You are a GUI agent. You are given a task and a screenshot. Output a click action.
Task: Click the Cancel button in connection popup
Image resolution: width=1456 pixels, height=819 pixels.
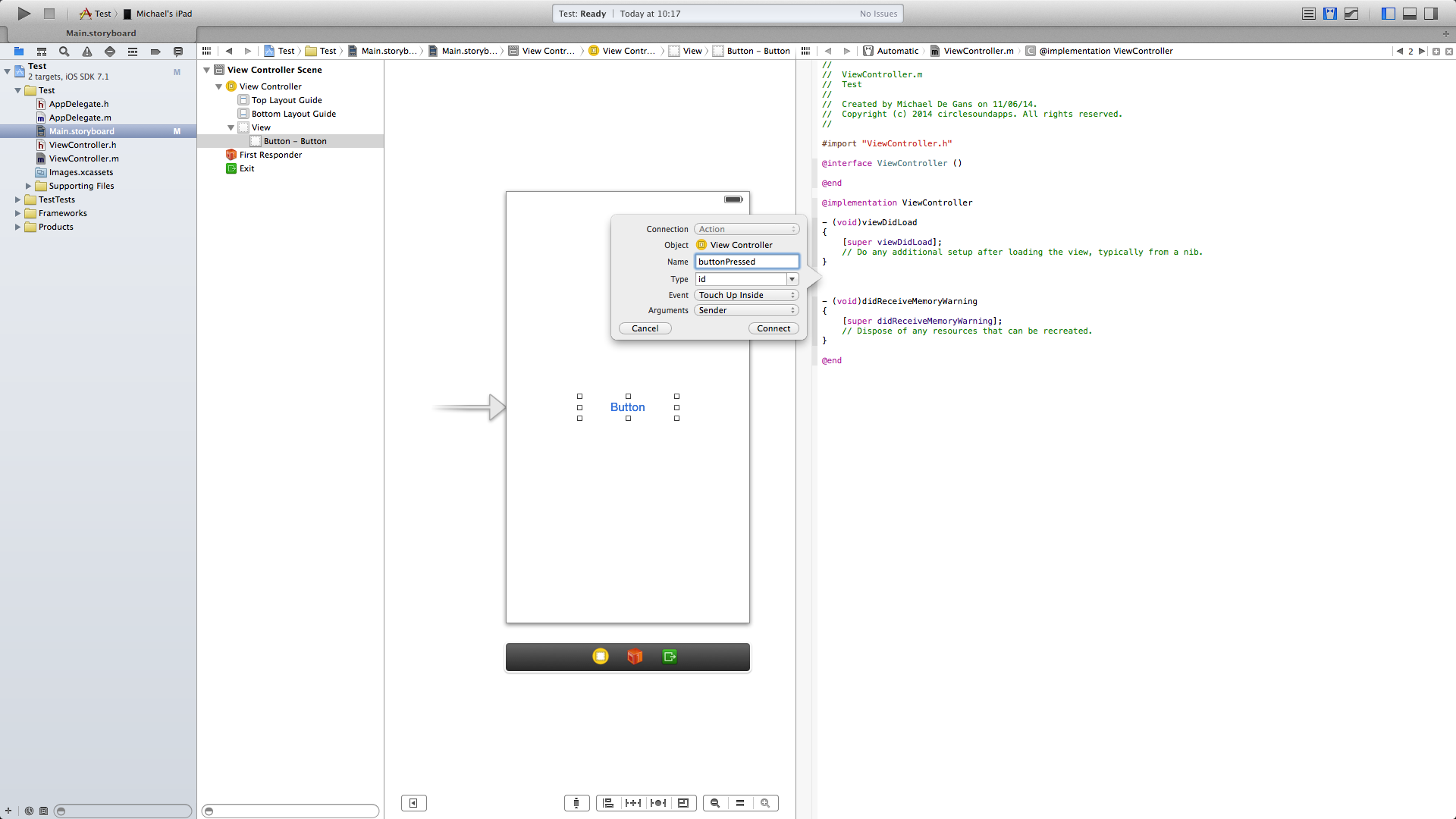[645, 328]
